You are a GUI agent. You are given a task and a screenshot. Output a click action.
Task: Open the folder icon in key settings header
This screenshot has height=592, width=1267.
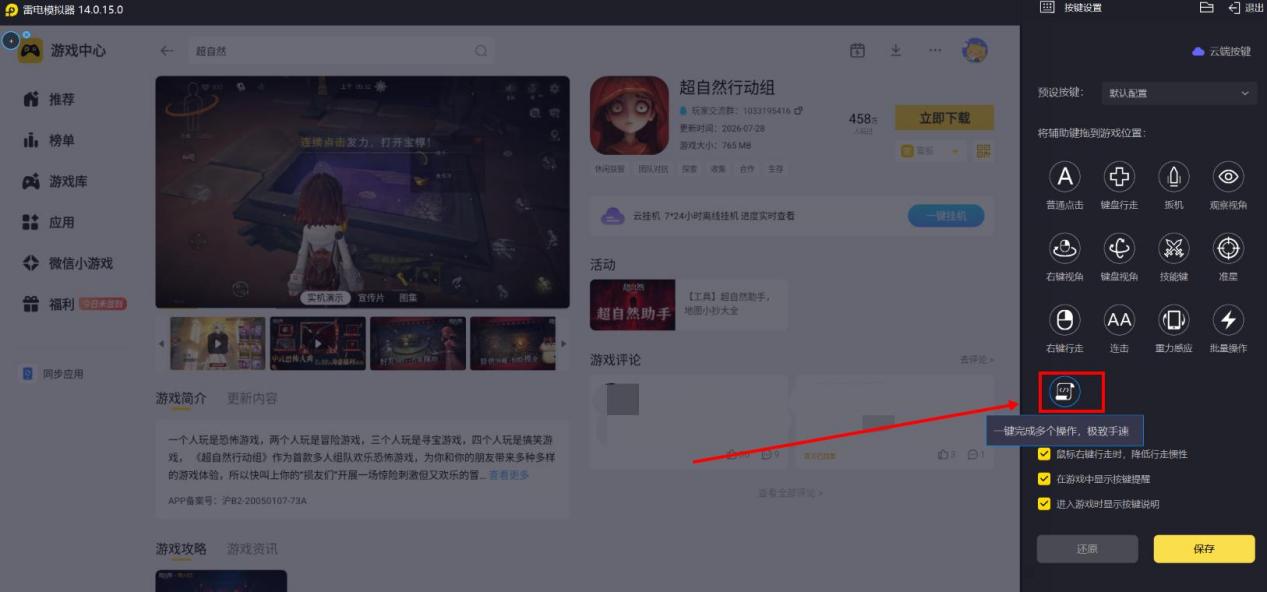(x=1206, y=8)
